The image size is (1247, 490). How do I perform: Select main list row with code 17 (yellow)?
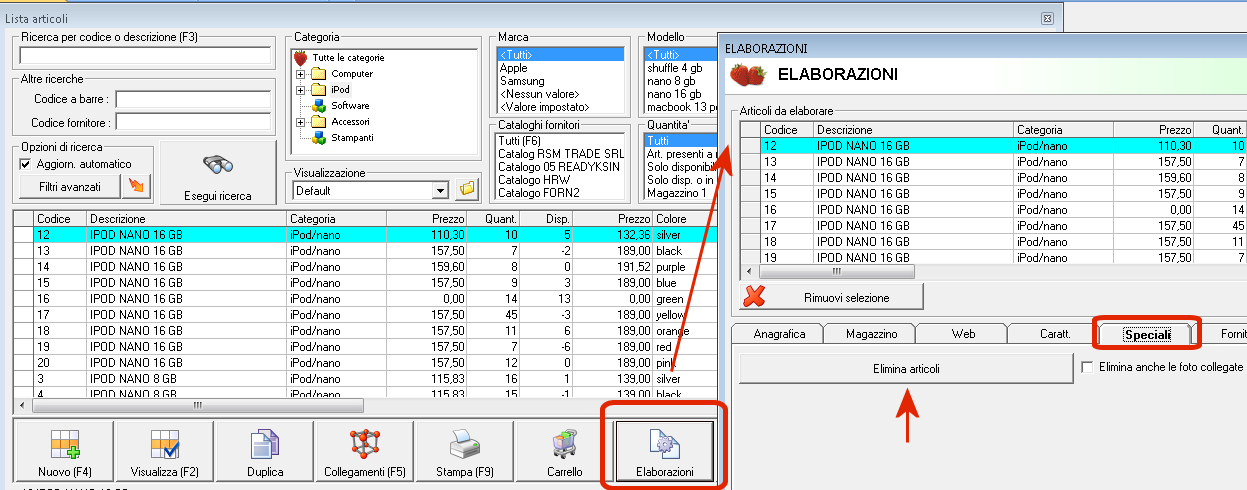click(x=365, y=315)
